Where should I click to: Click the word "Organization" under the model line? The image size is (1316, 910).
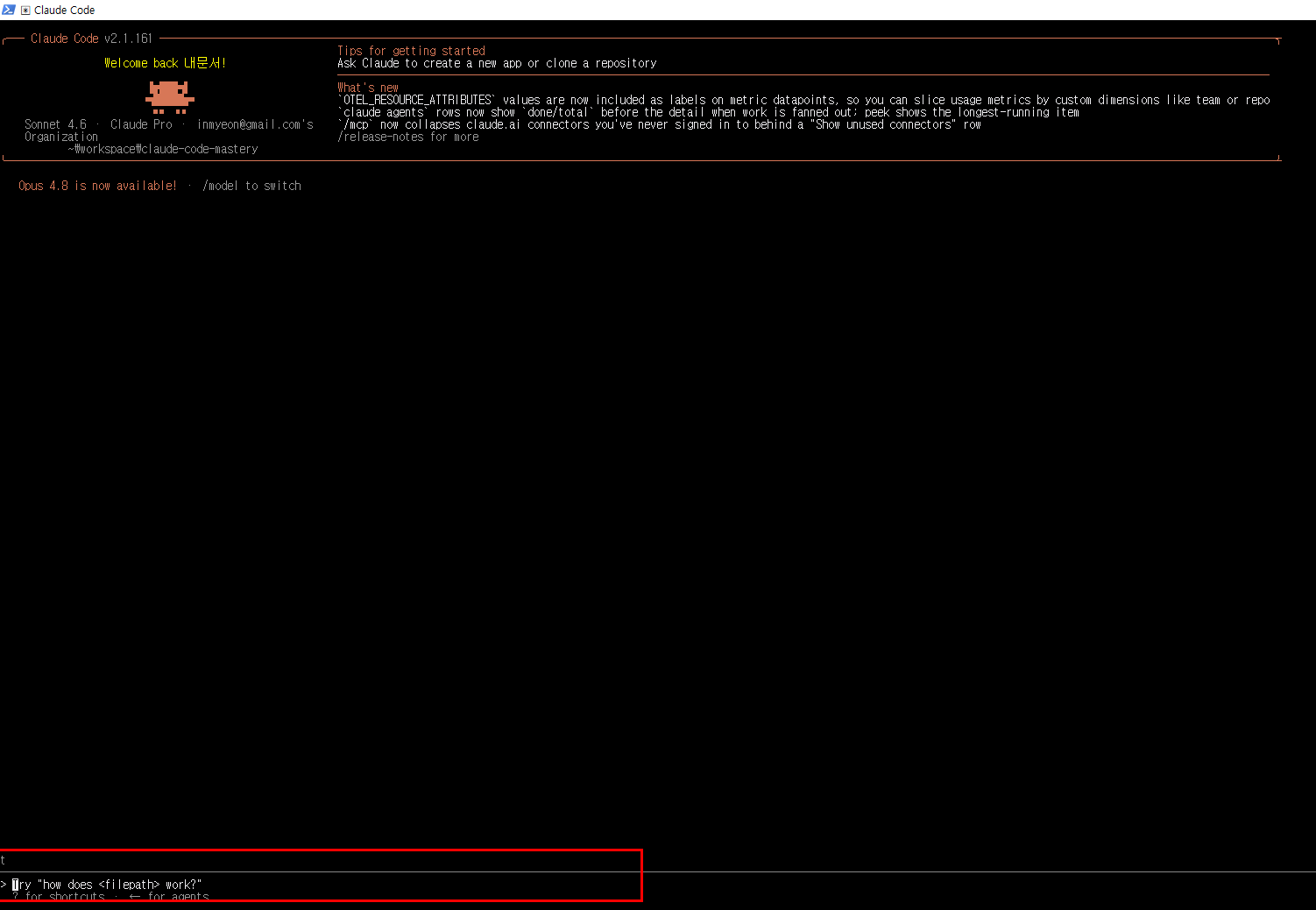(61, 137)
